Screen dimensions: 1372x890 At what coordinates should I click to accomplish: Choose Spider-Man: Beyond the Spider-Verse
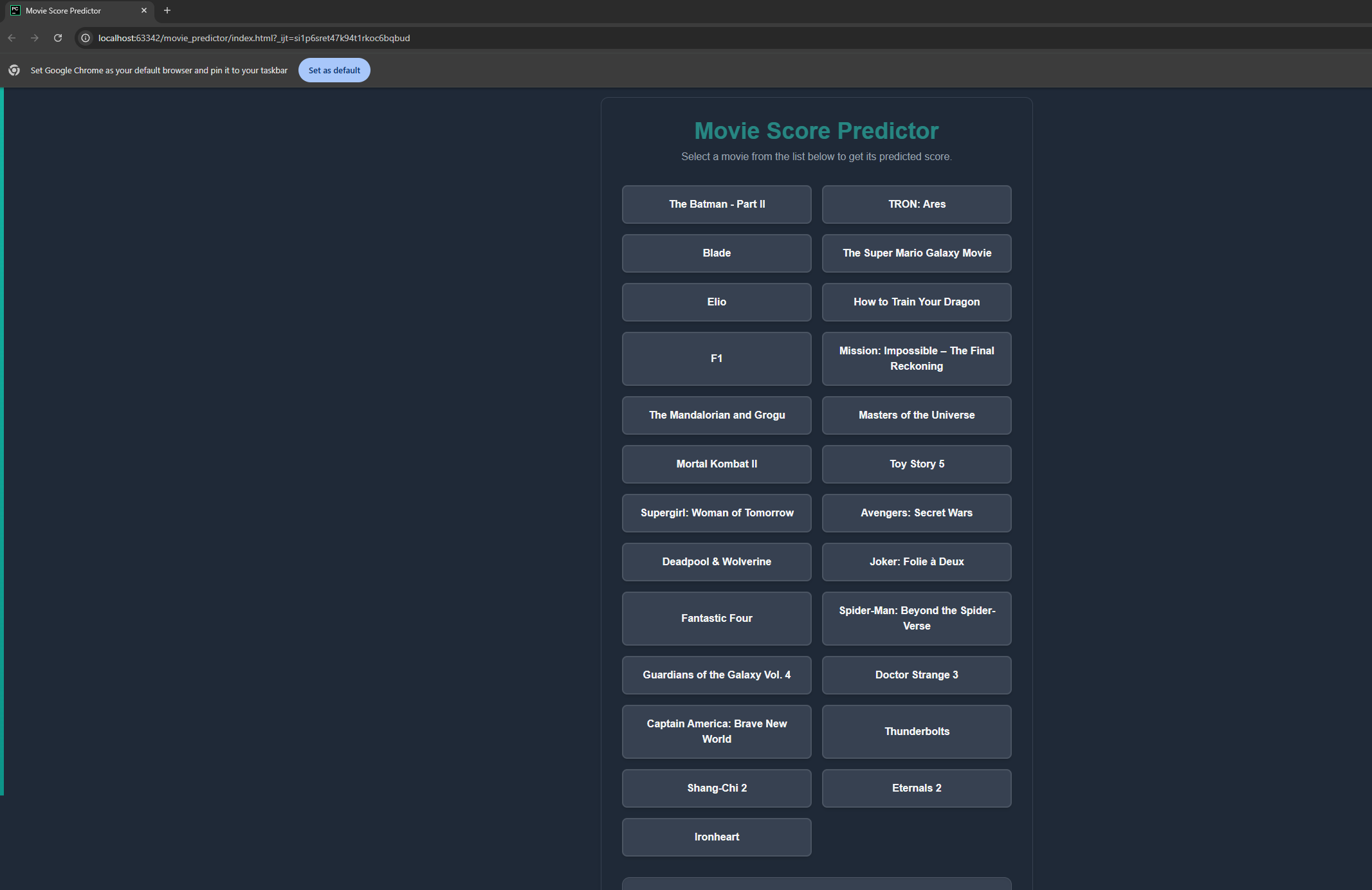coord(917,619)
